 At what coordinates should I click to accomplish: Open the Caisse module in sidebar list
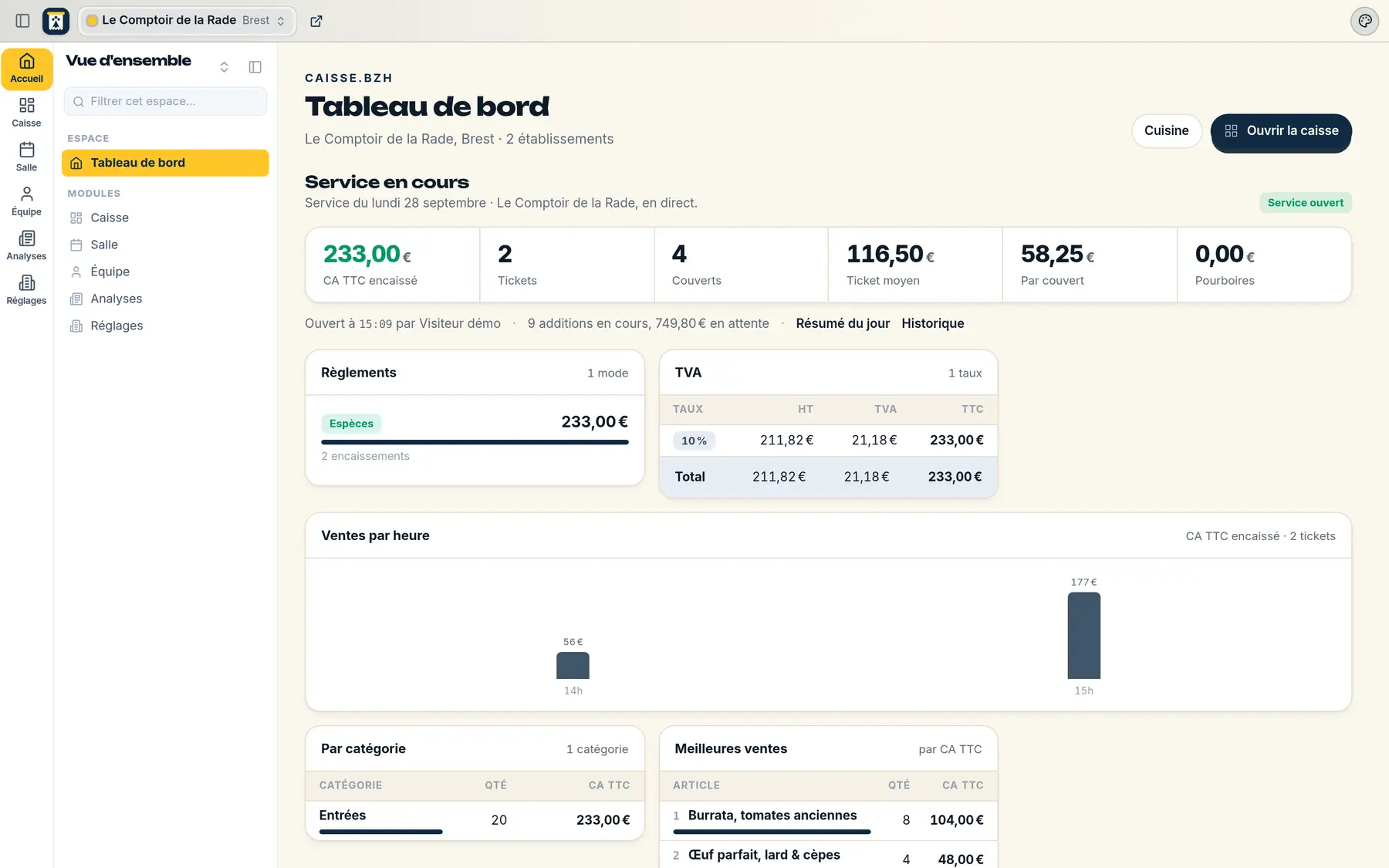tap(165, 218)
